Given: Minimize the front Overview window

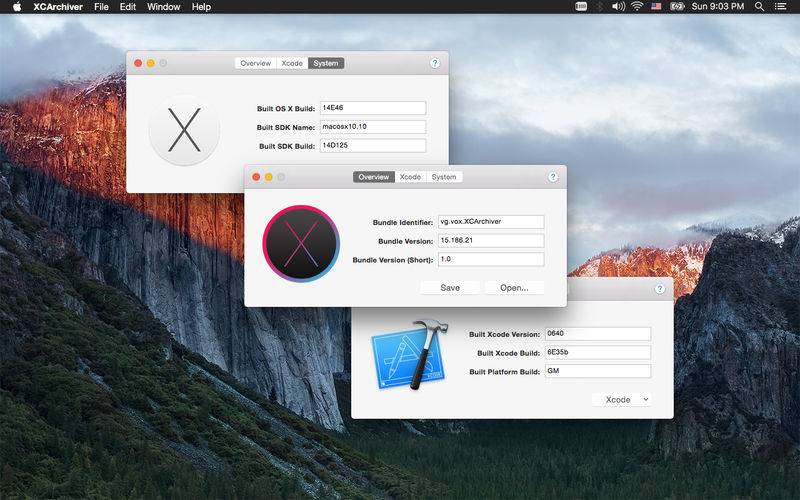Looking at the screenshot, I should pos(269,177).
